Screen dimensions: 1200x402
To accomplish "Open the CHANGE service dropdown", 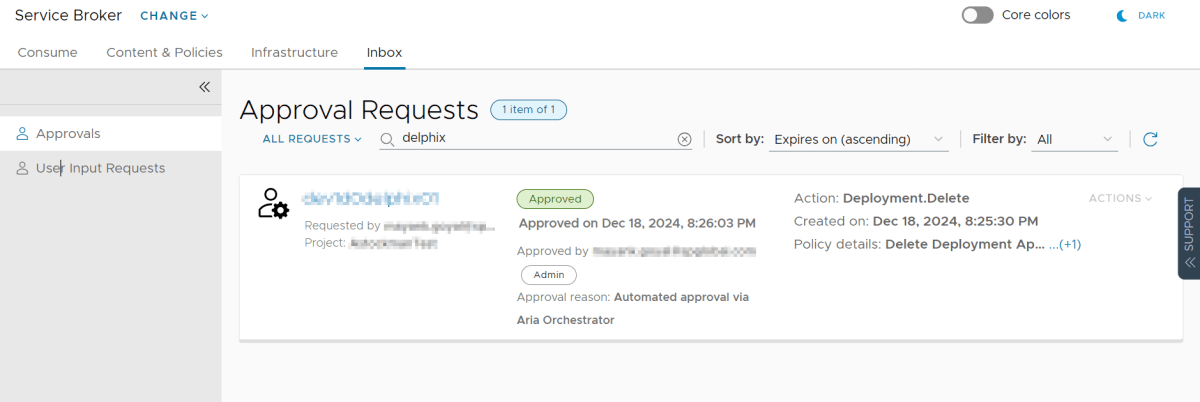I will (x=174, y=16).
